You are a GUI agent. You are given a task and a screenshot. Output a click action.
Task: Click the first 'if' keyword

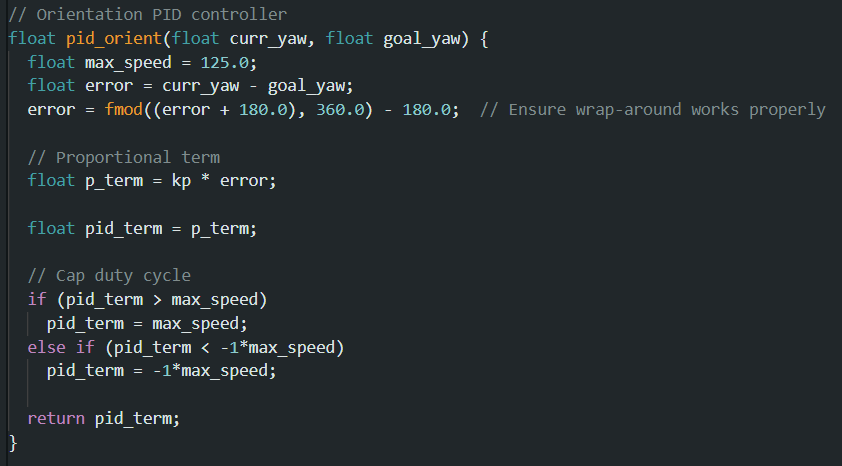click(x=37, y=299)
